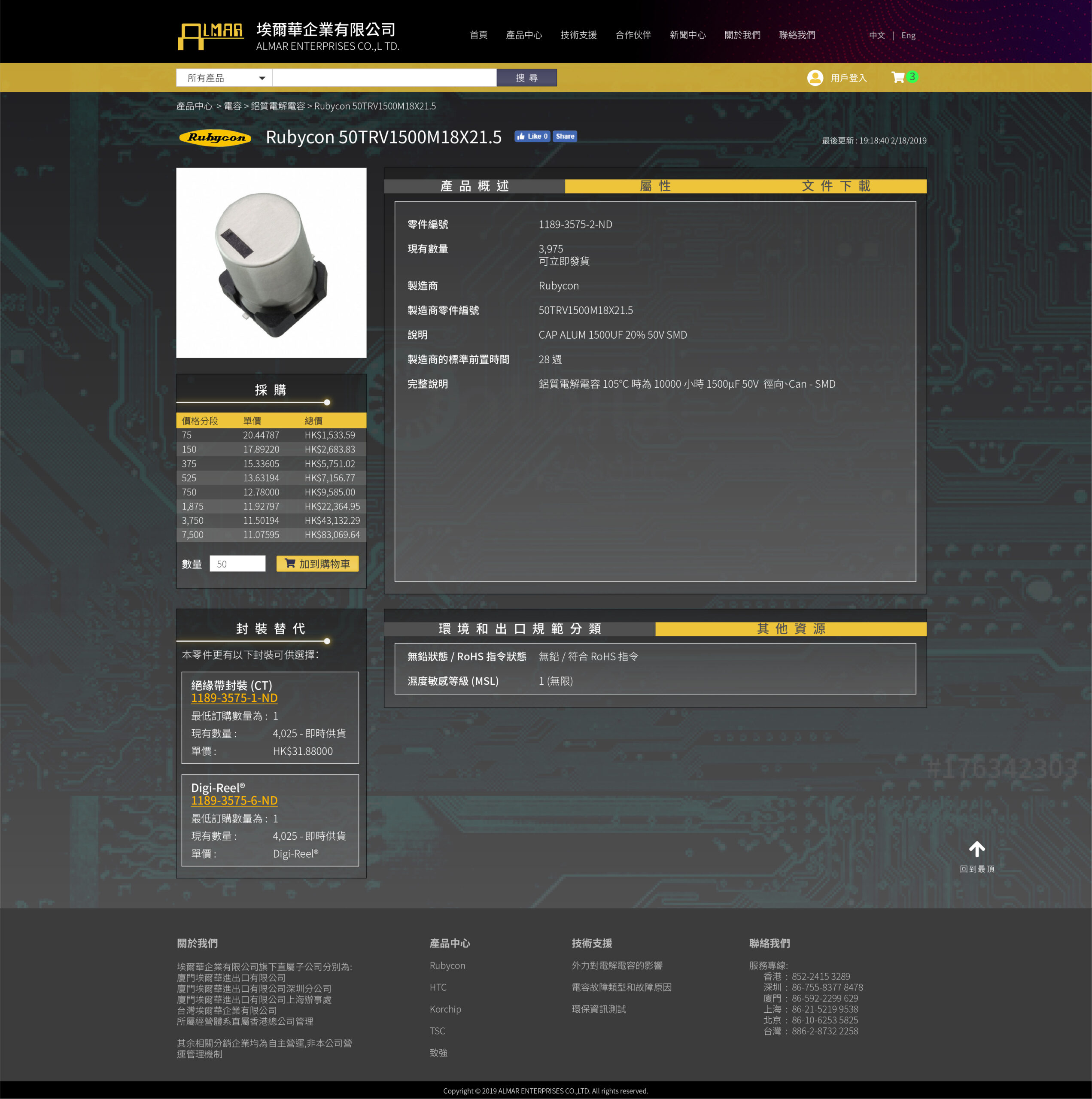Click Hong Kong phone 852-2415 3289
This screenshot has height=1099, width=1092.
(x=821, y=977)
